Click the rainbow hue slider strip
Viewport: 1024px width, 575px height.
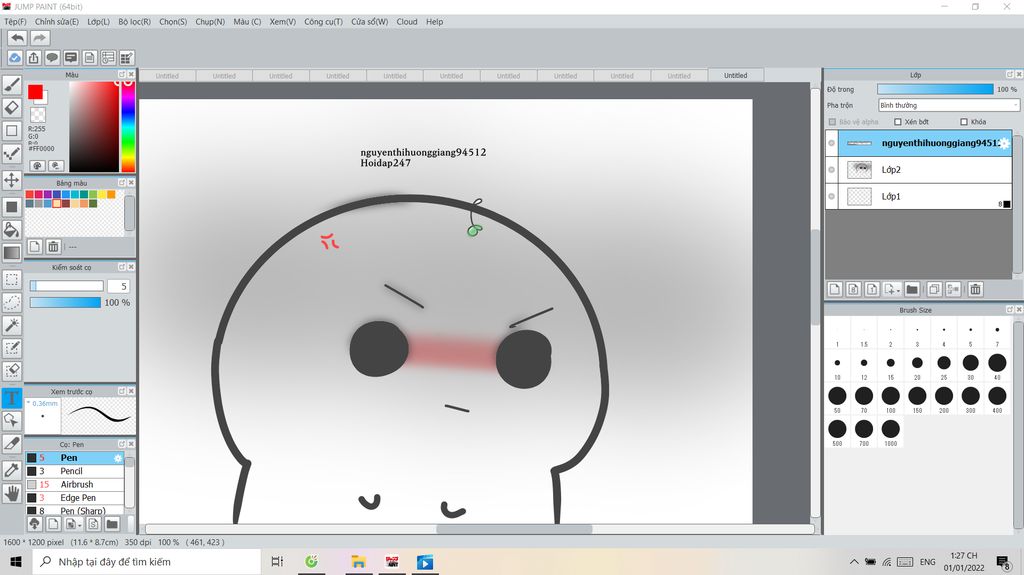128,125
